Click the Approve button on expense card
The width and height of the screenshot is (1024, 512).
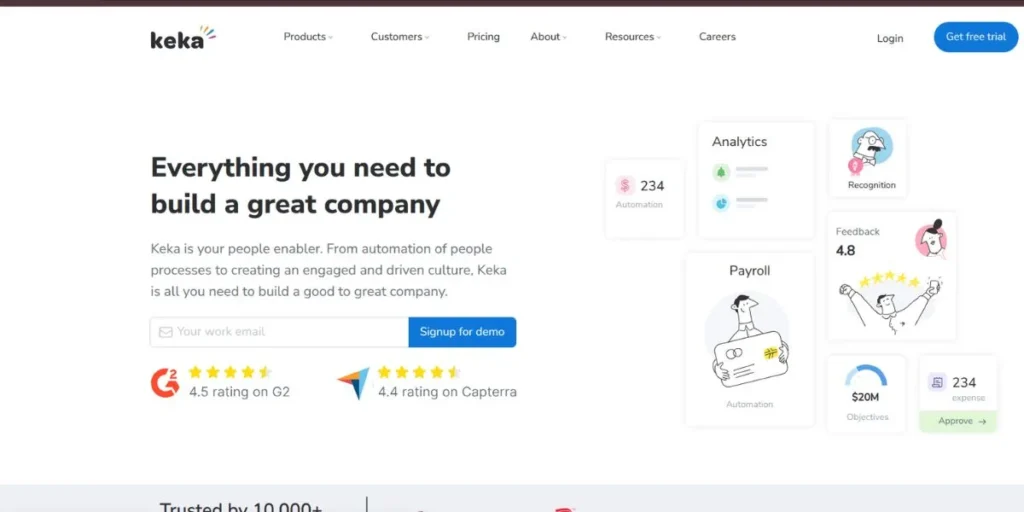(x=958, y=421)
